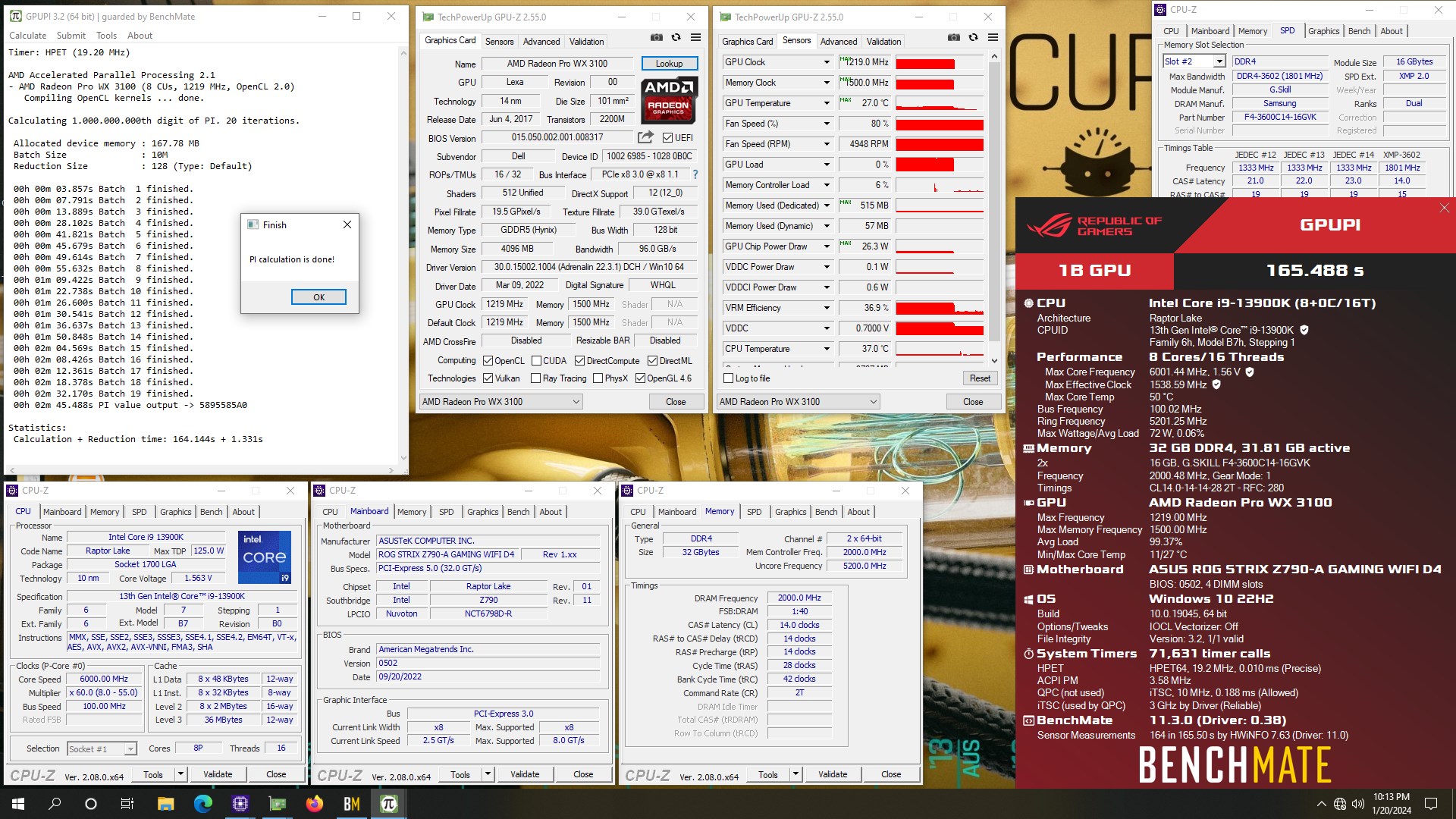Take a screenshot in the left GPU-Z window
1456x819 pixels.
pos(657,37)
